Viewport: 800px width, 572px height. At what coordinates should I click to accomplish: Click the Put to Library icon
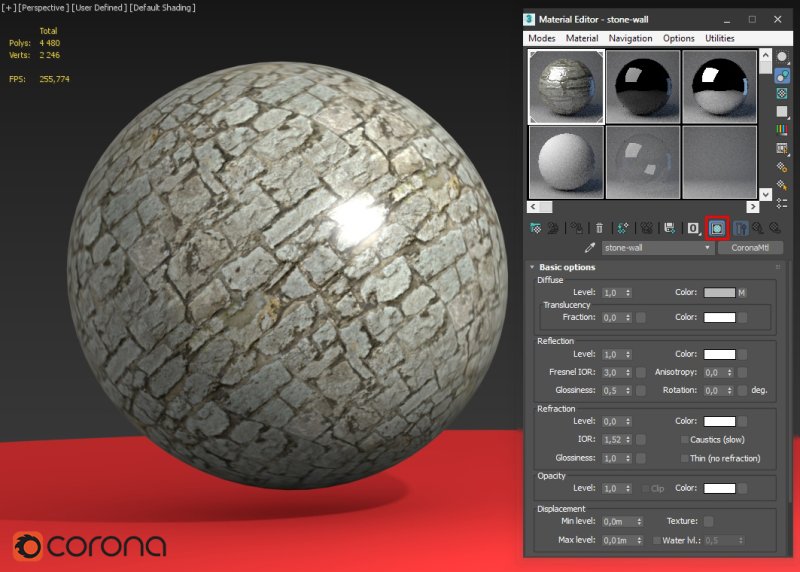point(670,228)
